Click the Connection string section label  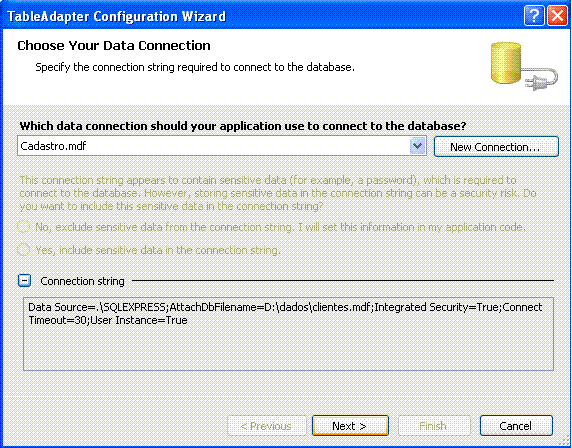point(82,281)
